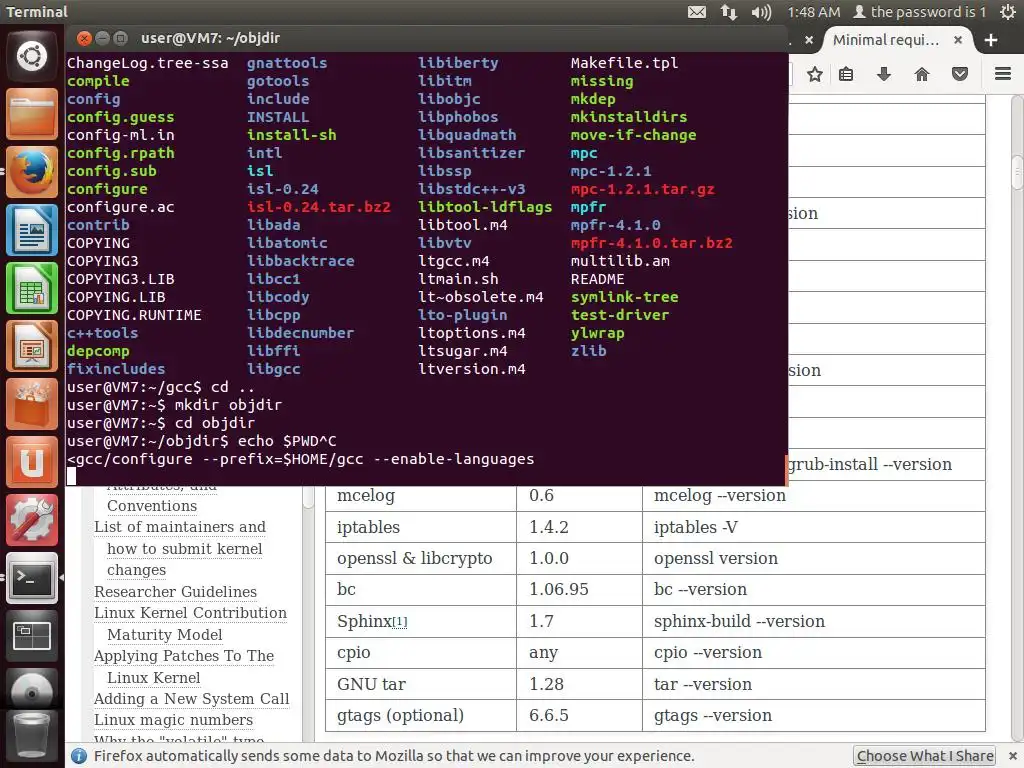Click the 'mkdir objdir' command line
This screenshot has width=1024, height=768.
coord(174,405)
